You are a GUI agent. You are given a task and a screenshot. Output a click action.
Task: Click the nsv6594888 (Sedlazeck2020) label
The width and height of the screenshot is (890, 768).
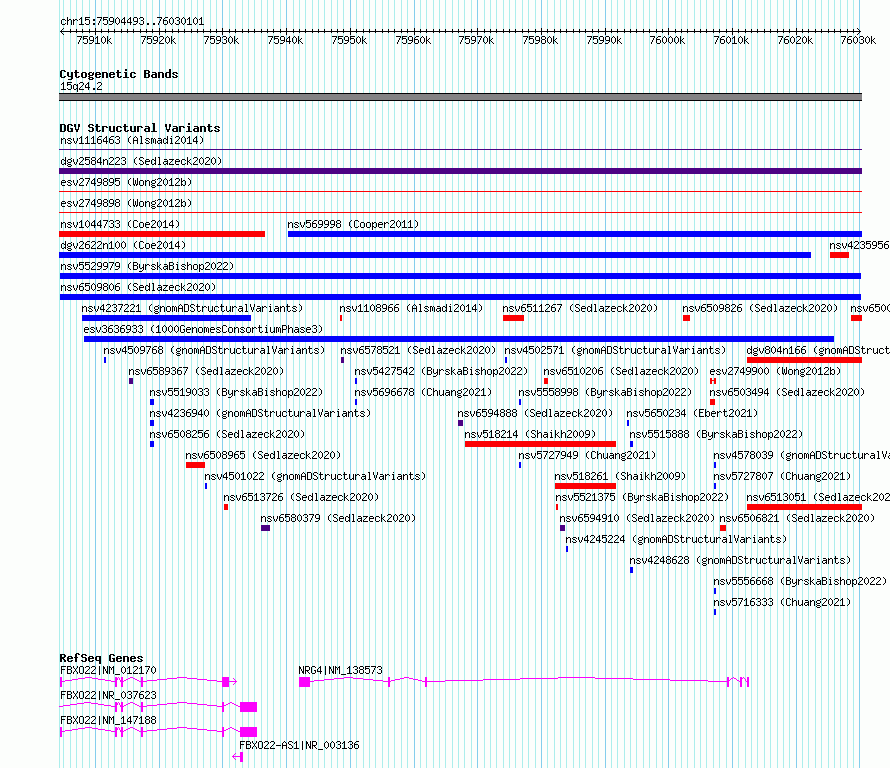tap(535, 413)
